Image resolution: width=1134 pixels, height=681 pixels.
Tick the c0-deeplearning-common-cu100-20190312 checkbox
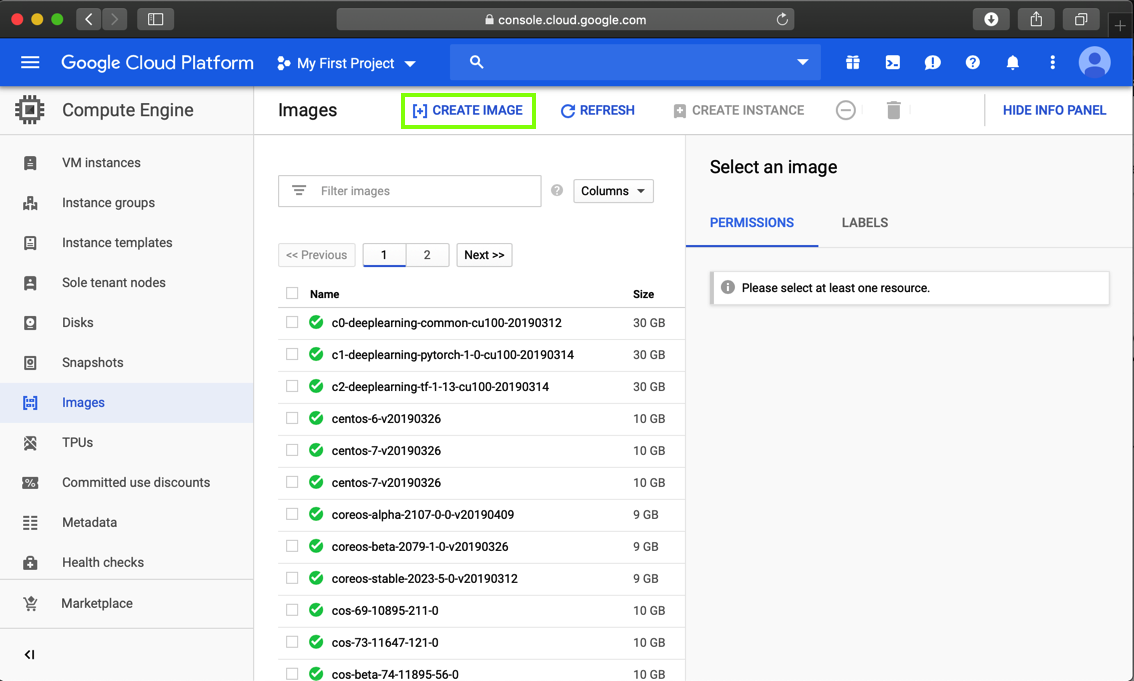292,322
